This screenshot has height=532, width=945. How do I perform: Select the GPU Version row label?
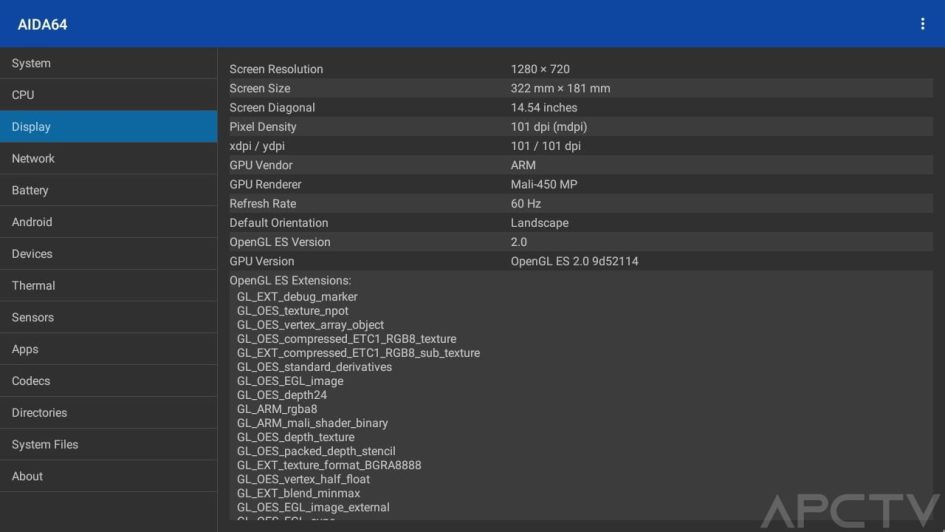pos(262,261)
